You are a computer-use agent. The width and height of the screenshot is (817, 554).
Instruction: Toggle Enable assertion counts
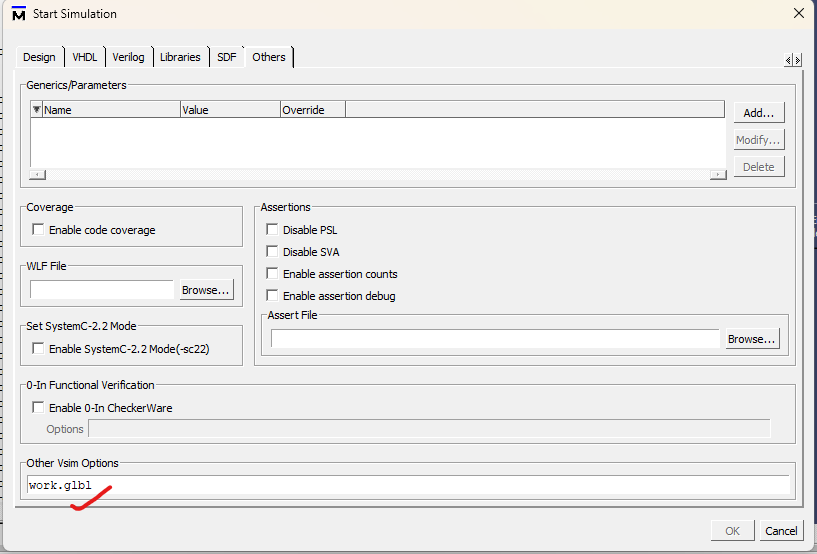(x=272, y=273)
